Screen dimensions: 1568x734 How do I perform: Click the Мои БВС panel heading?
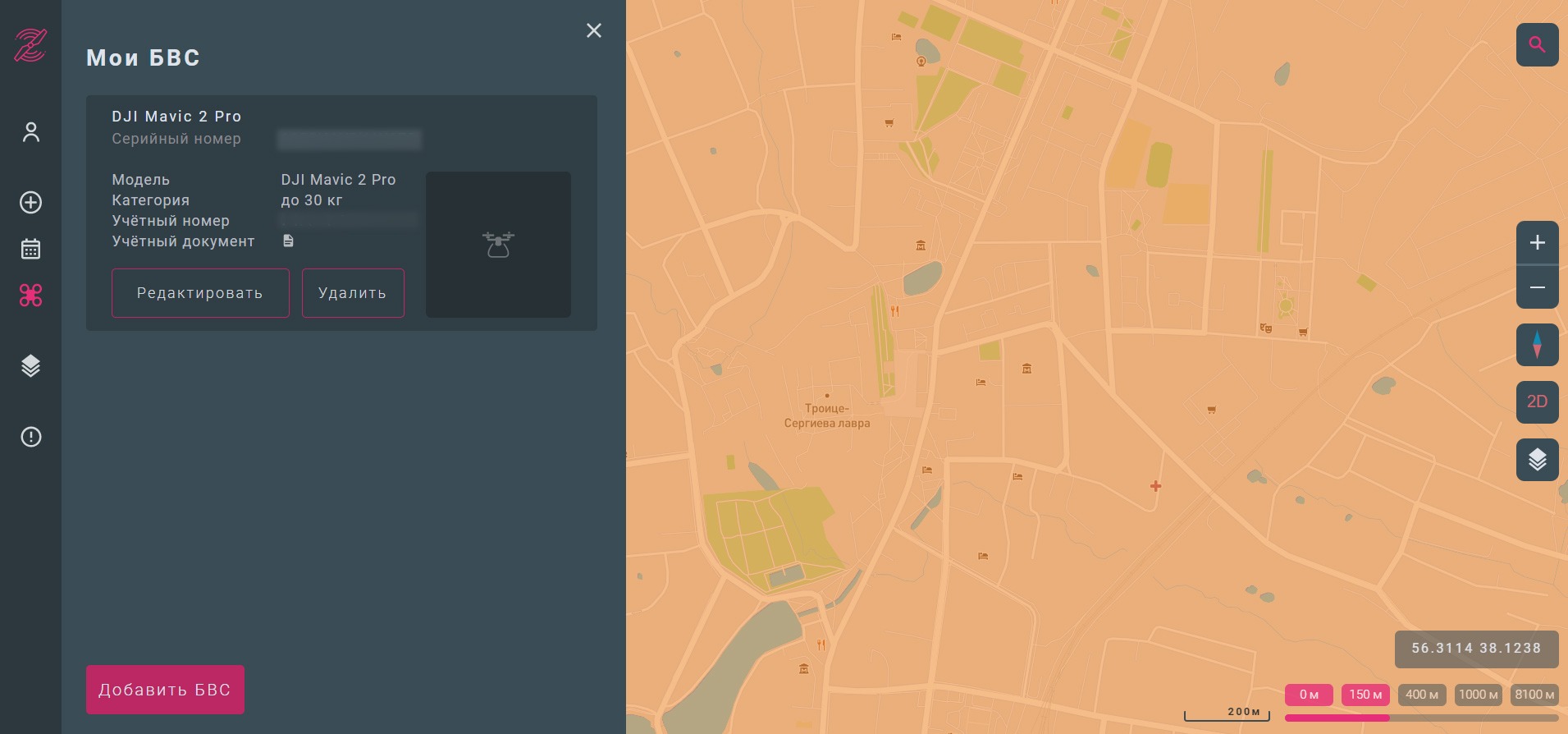tap(144, 57)
